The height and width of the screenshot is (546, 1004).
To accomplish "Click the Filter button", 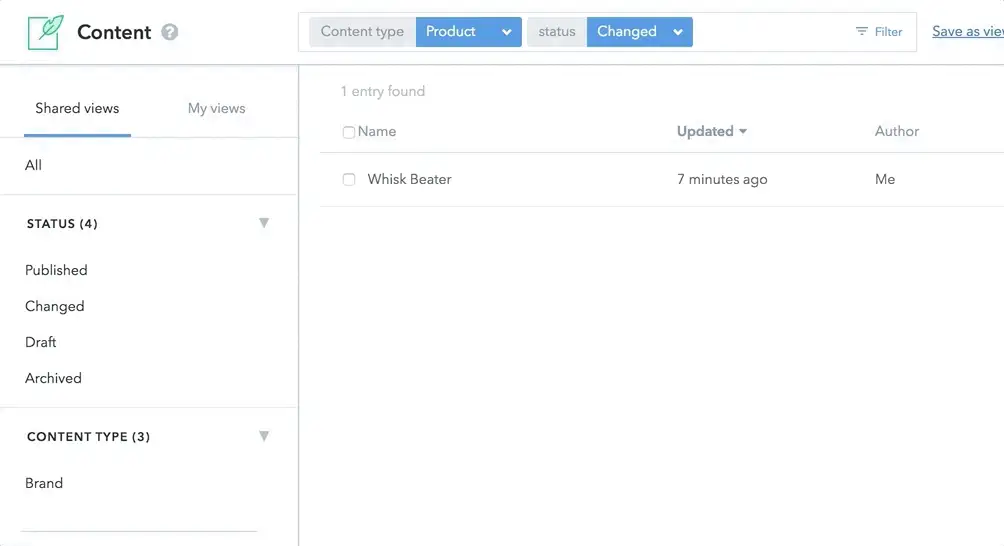I will click(879, 31).
